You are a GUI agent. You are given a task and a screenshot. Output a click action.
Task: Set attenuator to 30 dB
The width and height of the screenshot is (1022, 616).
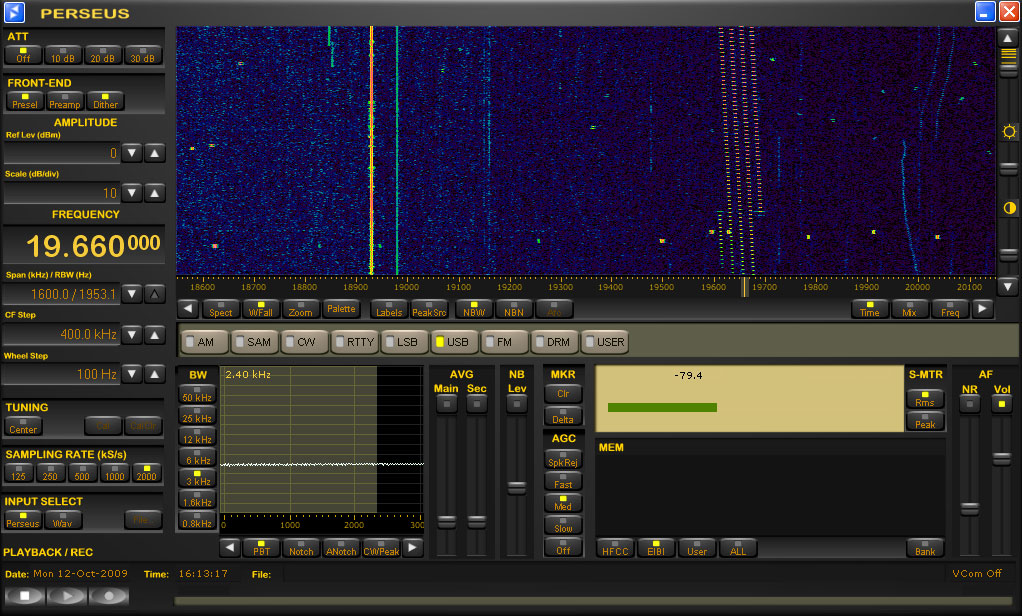point(143,55)
